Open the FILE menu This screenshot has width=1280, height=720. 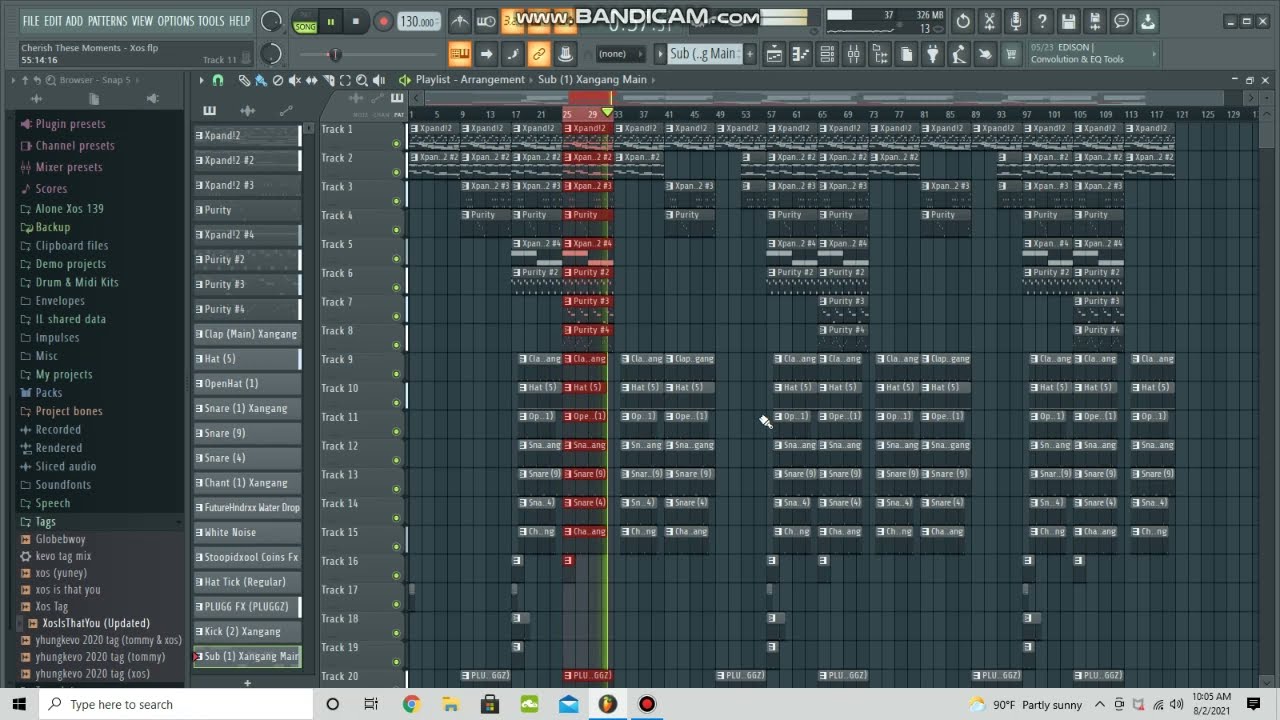point(31,21)
